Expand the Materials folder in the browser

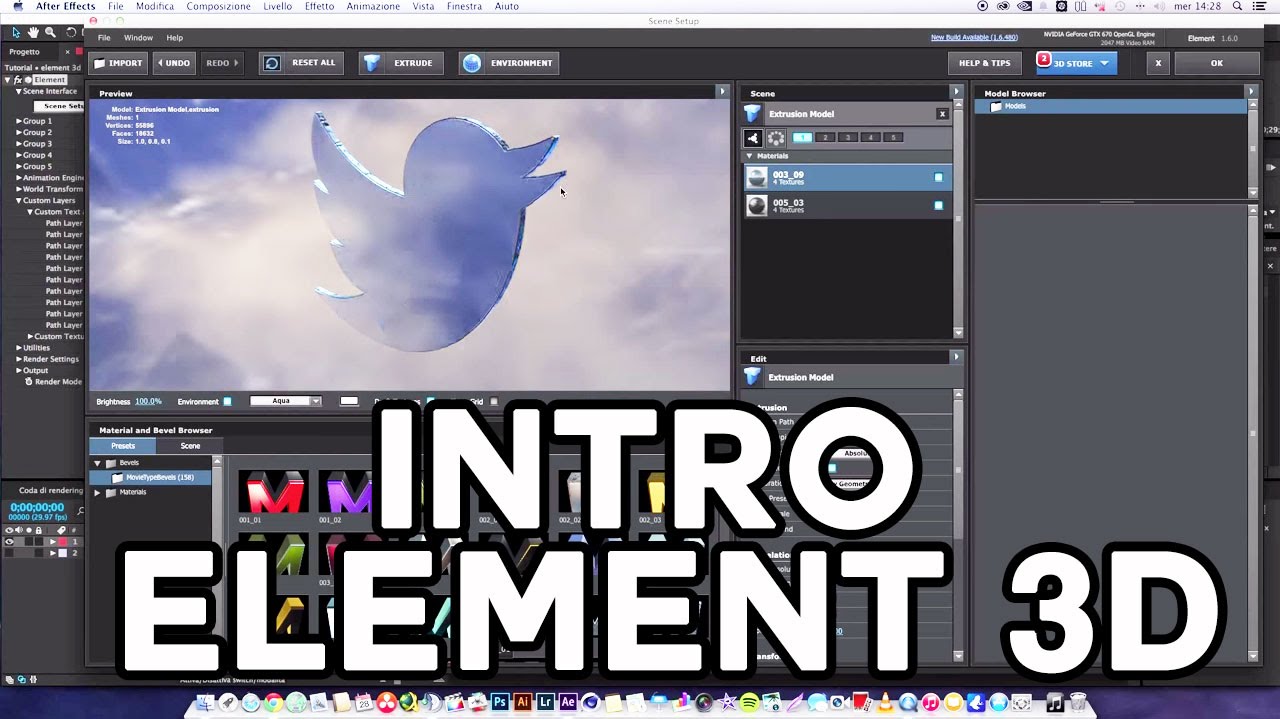click(98, 492)
